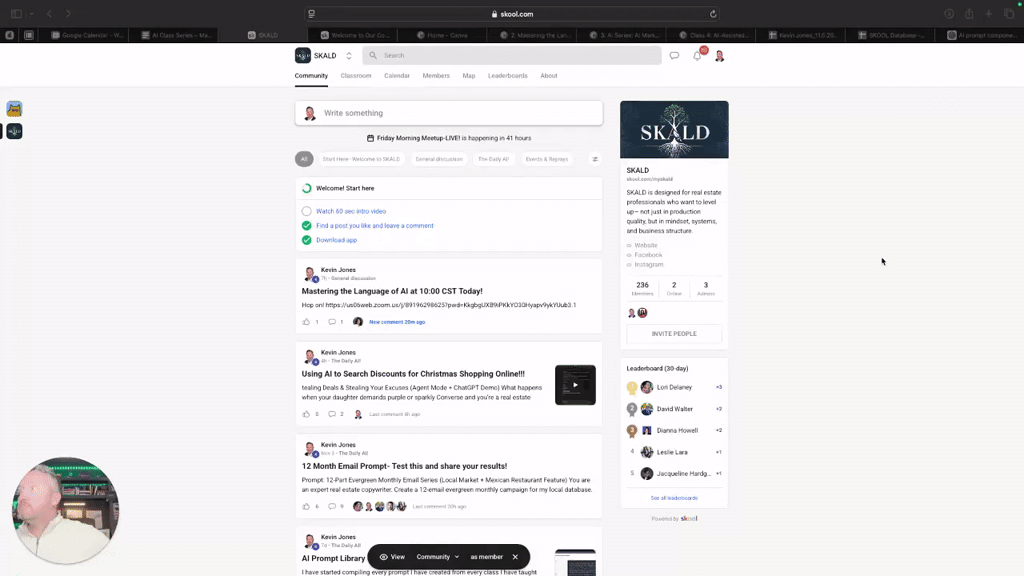
Task: Open the sidebar Website link
Action: tap(645, 246)
